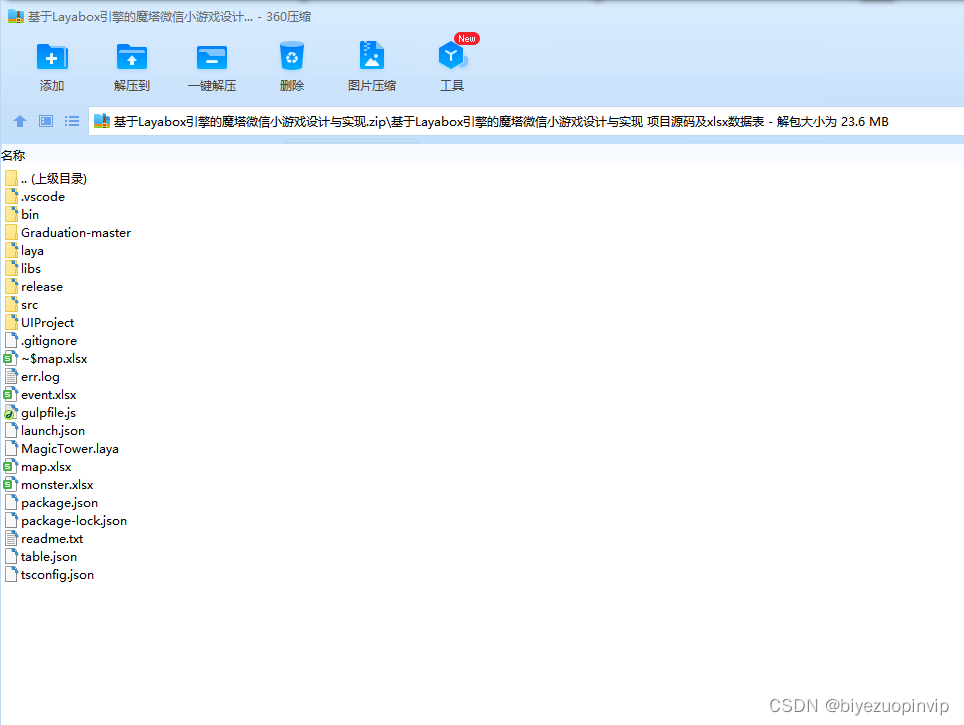The height and width of the screenshot is (725, 964).
Task: Select the package-lock.json file name
Action: pyautogui.click(x=74, y=521)
